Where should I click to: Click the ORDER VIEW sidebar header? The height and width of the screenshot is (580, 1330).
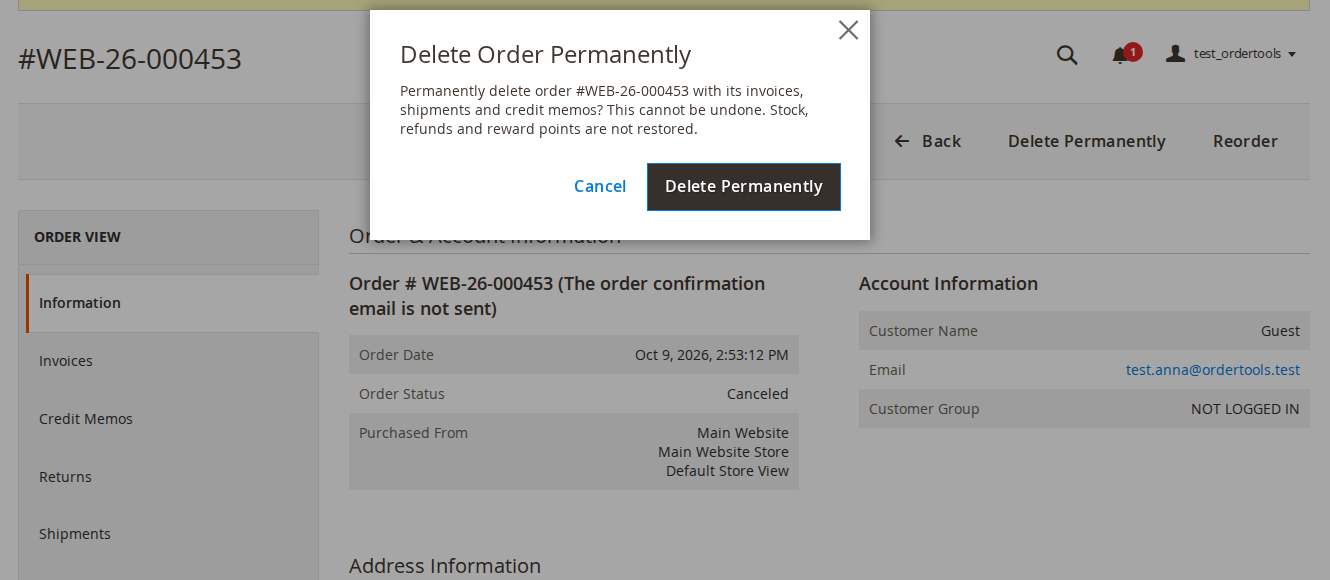pyautogui.click(x=77, y=237)
